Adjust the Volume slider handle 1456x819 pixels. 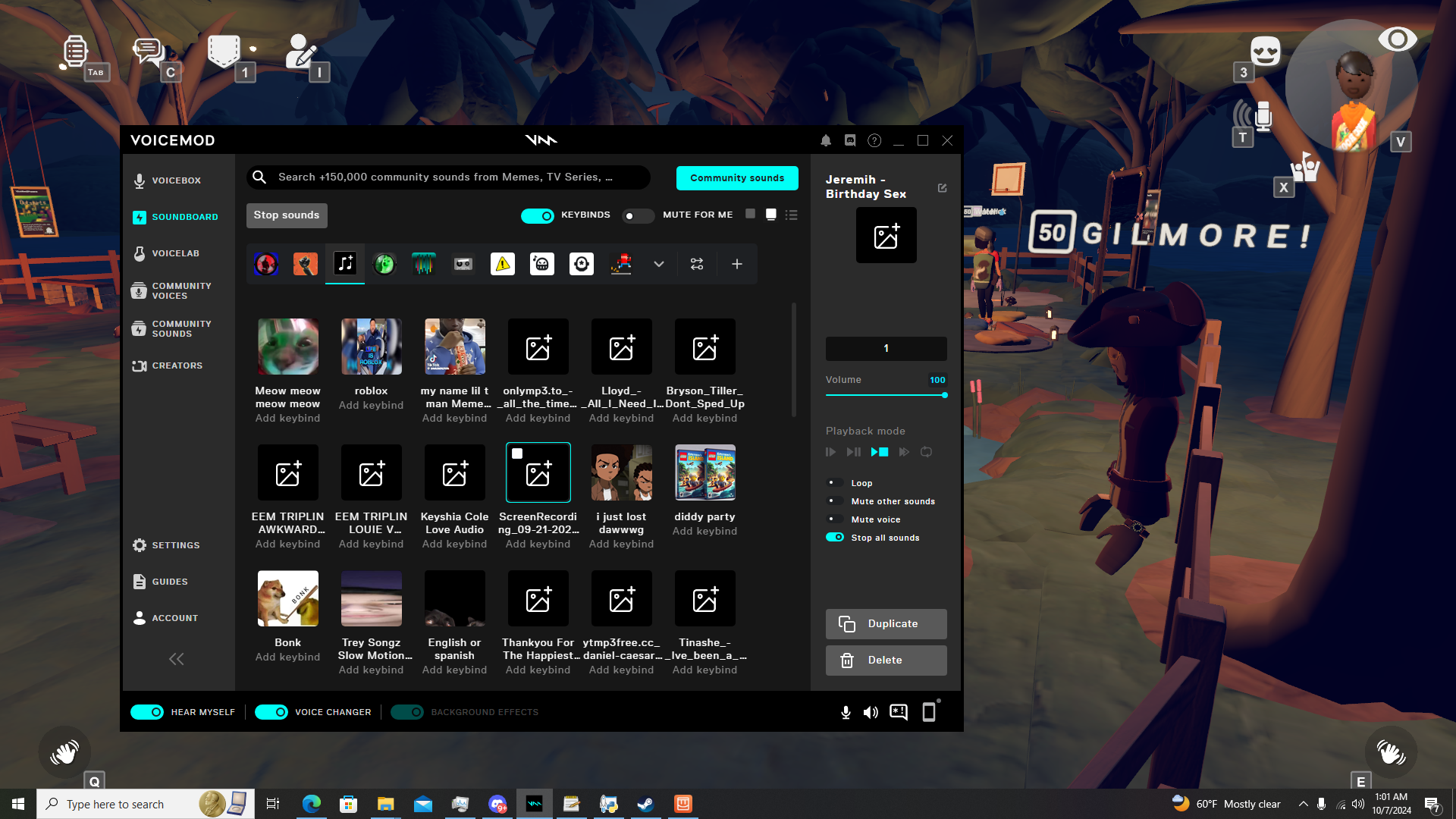pyautogui.click(x=944, y=395)
